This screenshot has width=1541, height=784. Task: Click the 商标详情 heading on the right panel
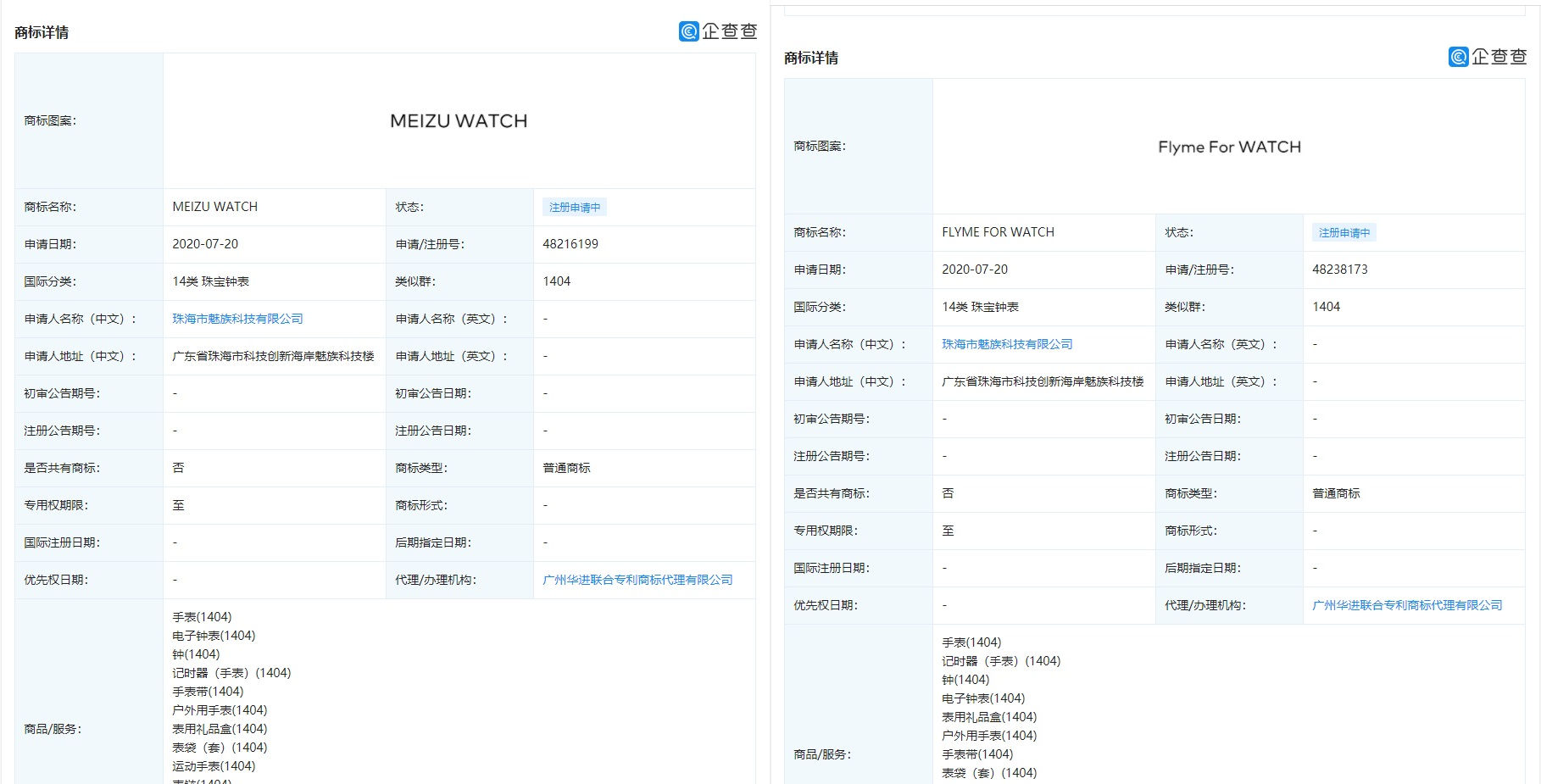tap(810, 58)
